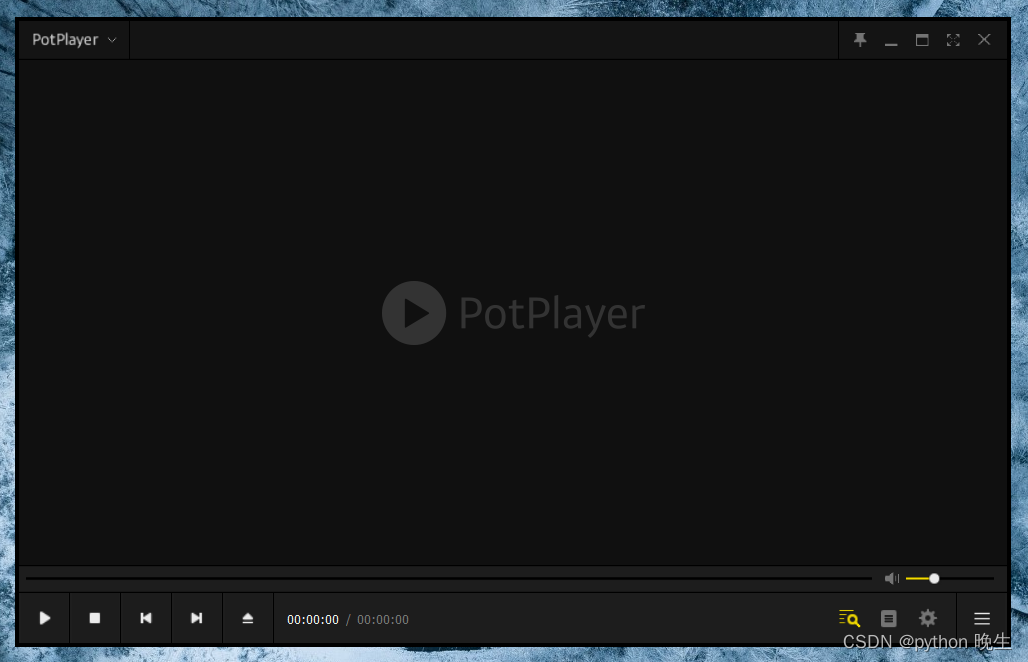Pin the window always on top
Viewport: 1028px width, 662px height.
tap(860, 40)
